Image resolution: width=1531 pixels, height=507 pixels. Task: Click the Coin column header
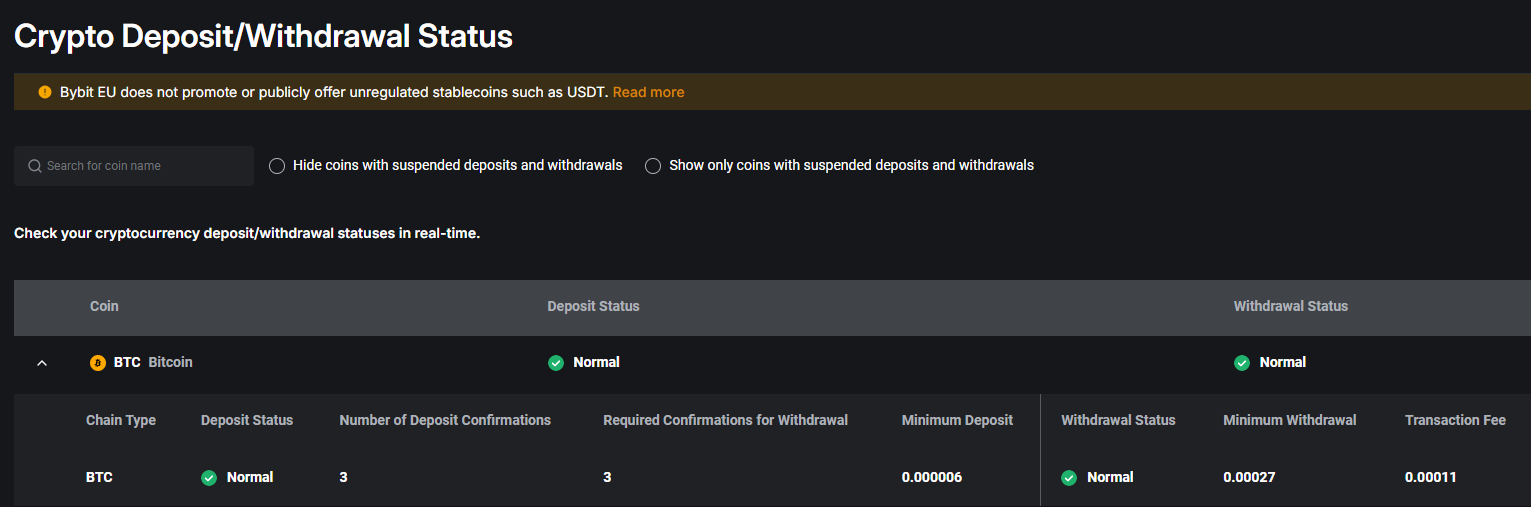tap(104, 306)
